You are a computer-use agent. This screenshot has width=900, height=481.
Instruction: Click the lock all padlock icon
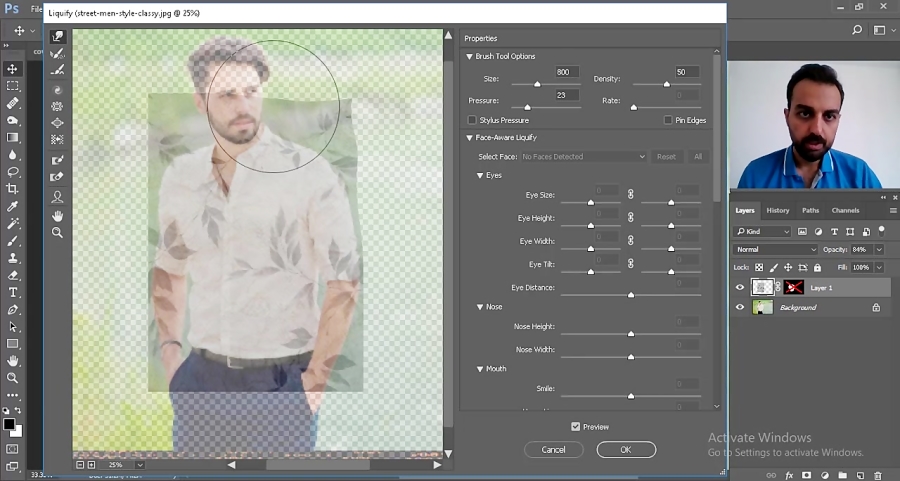click(817, 267)
